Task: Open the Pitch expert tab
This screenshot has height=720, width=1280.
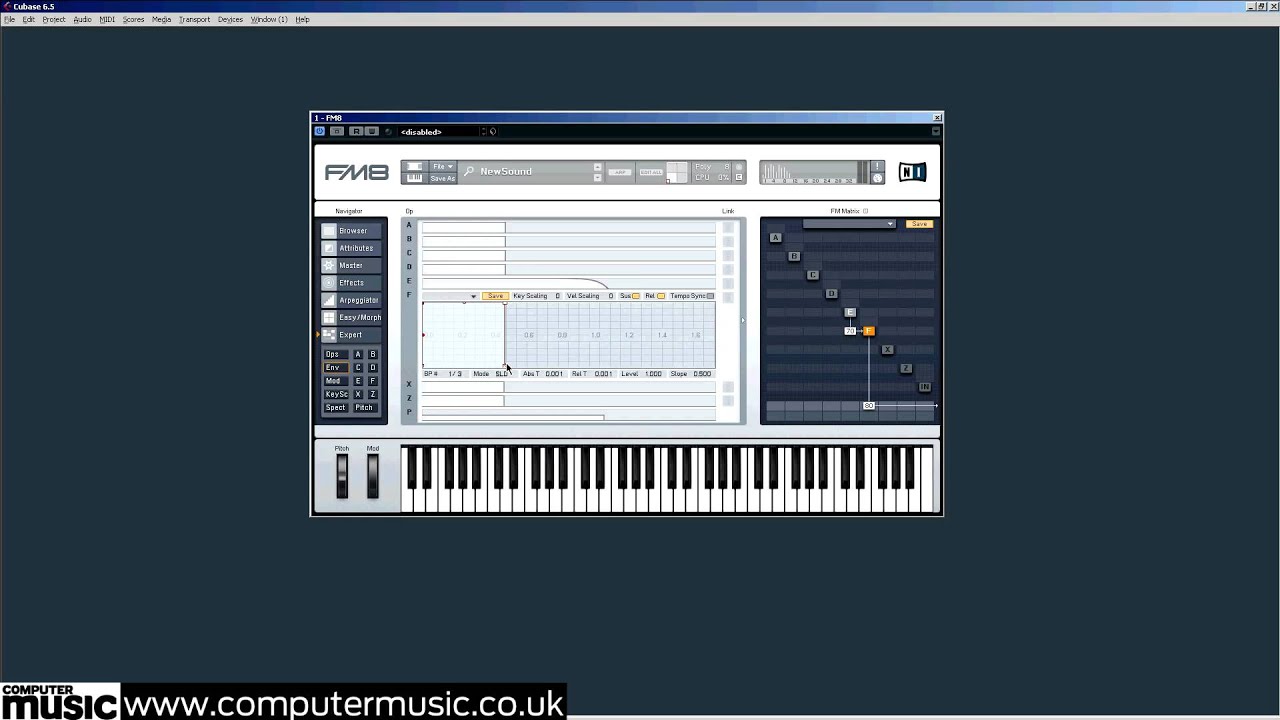Action: [364, 408]
